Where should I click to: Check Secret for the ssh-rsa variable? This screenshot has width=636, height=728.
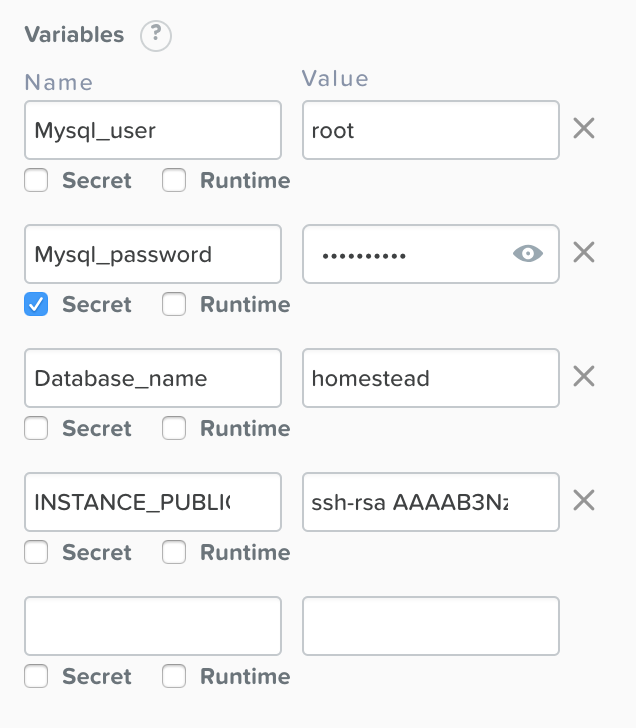click(36, 552)
